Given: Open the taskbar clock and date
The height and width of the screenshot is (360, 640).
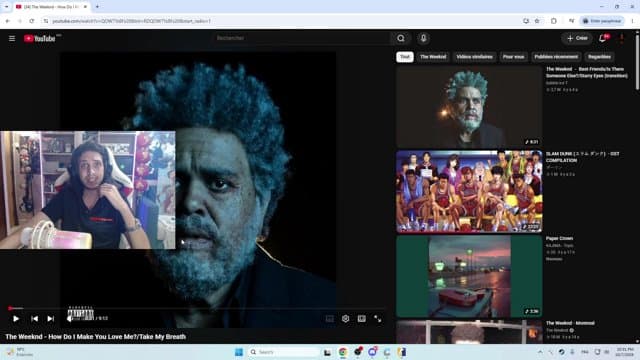Looking at the screenshot, I should pyautogui.click(x=624, y=352).
